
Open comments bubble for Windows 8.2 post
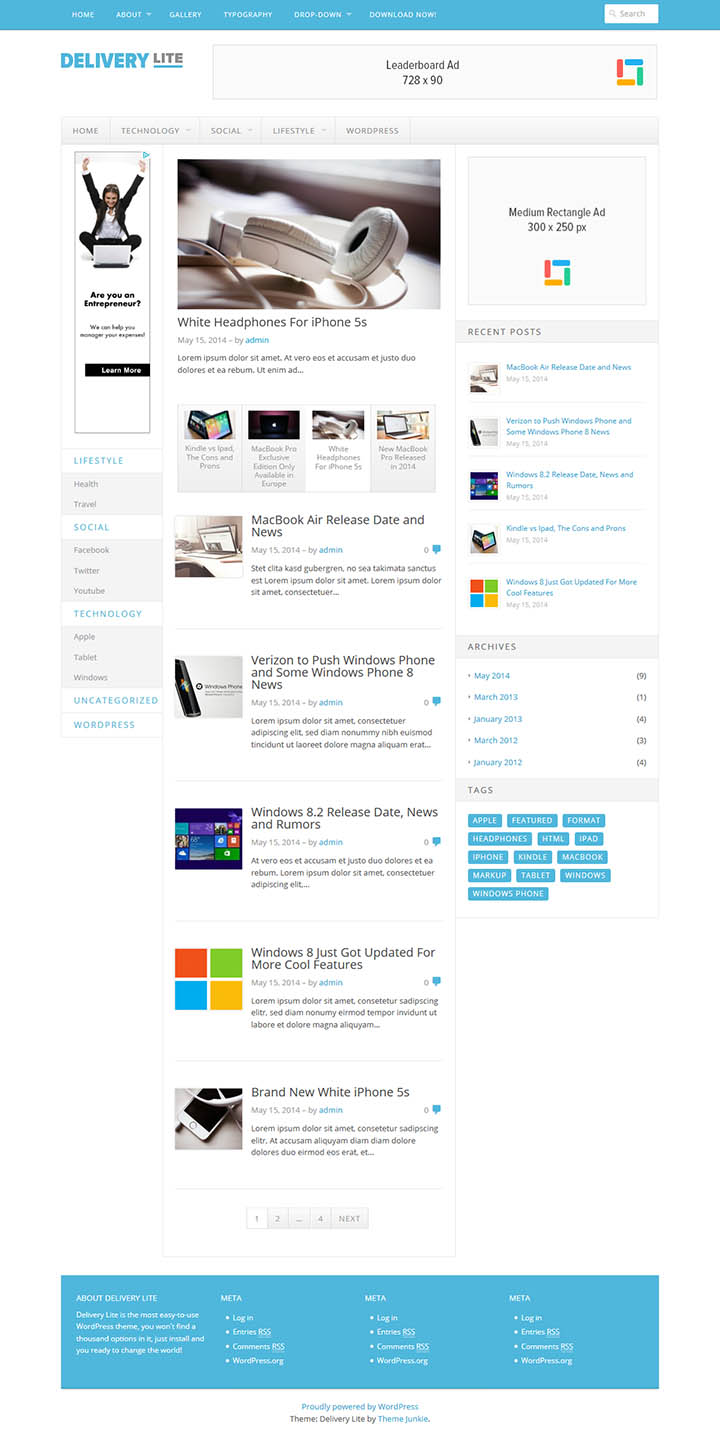coord(436,841)
